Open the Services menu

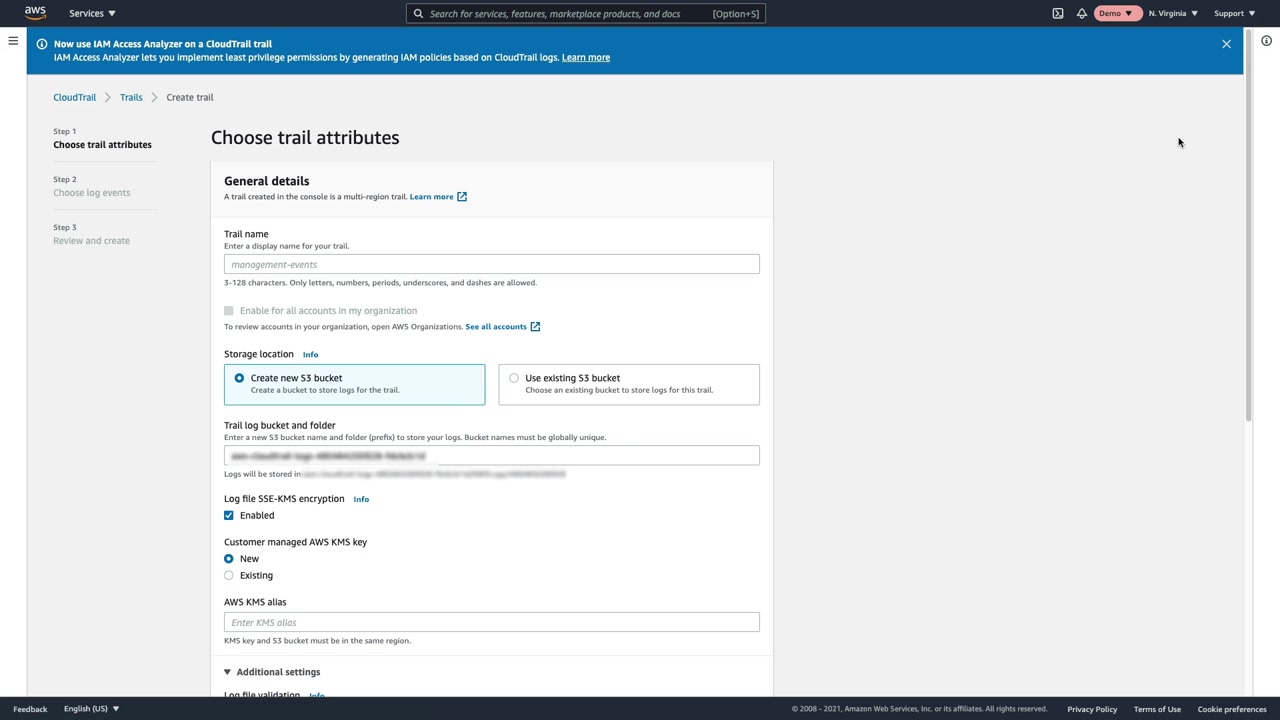(x=92, y=13)
